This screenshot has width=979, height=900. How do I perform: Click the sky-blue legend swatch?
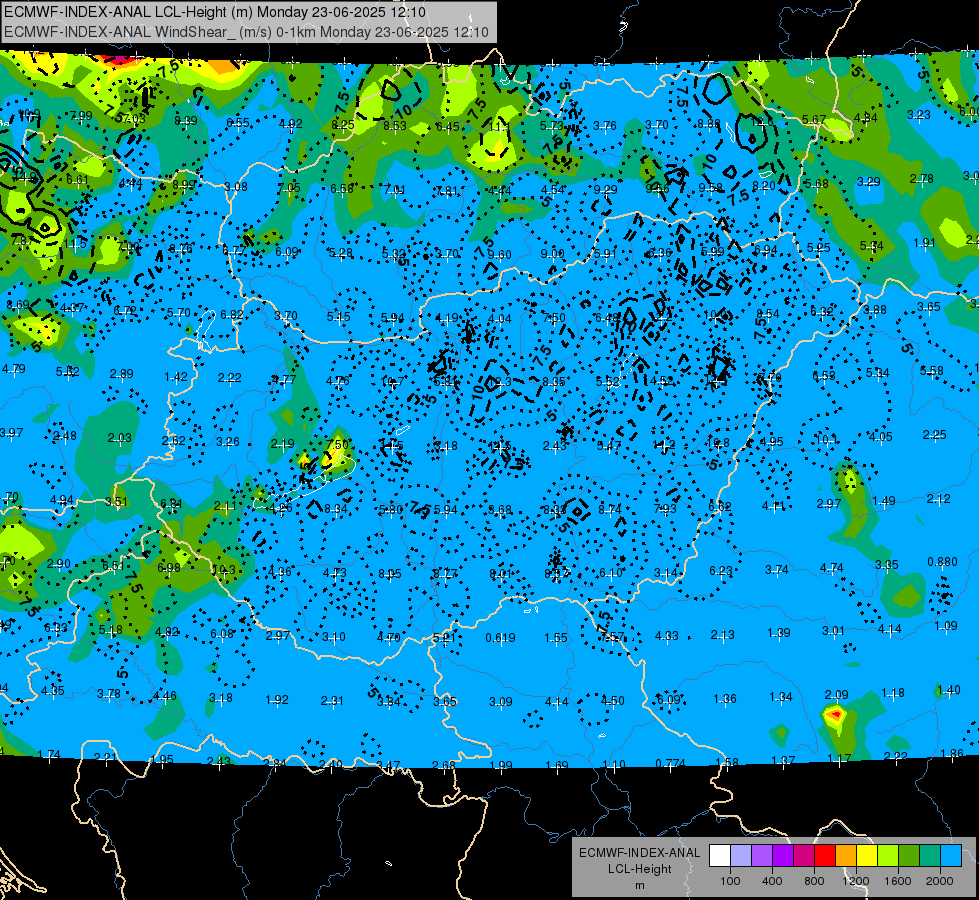coord(951,855)
